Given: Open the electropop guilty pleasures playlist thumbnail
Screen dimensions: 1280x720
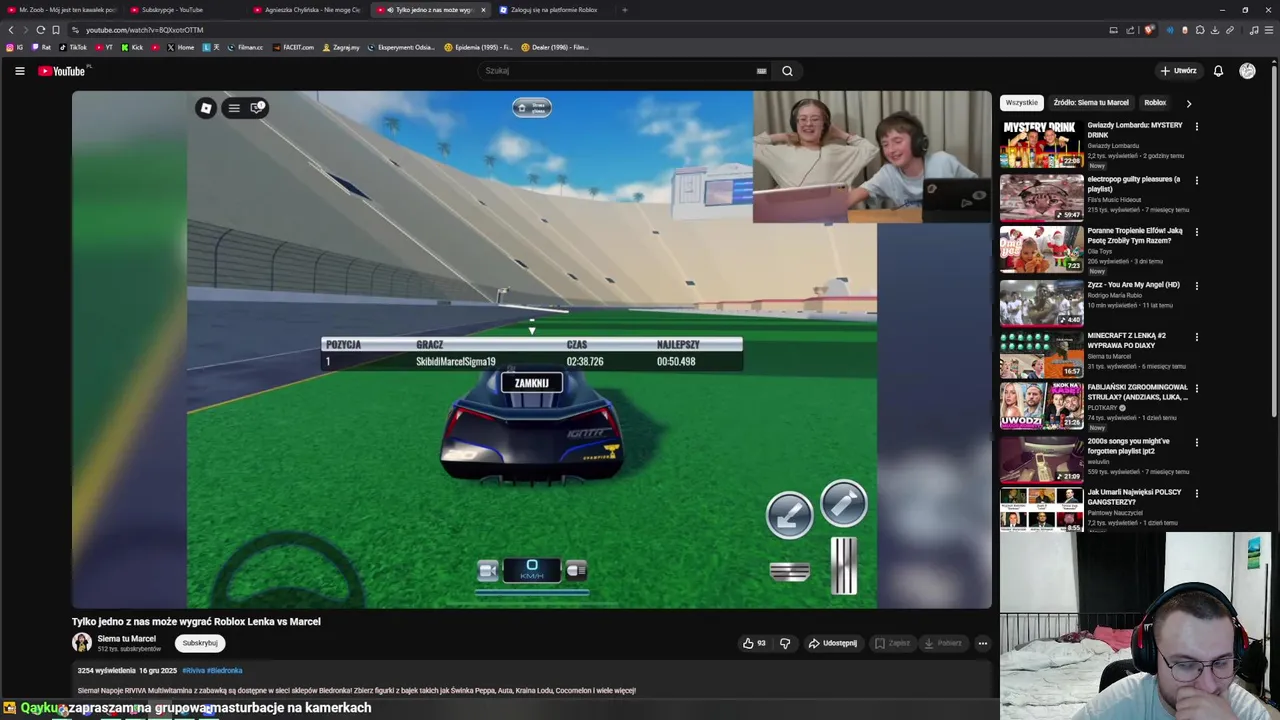Looking at the screenshot, I should tap(1041, 198).
